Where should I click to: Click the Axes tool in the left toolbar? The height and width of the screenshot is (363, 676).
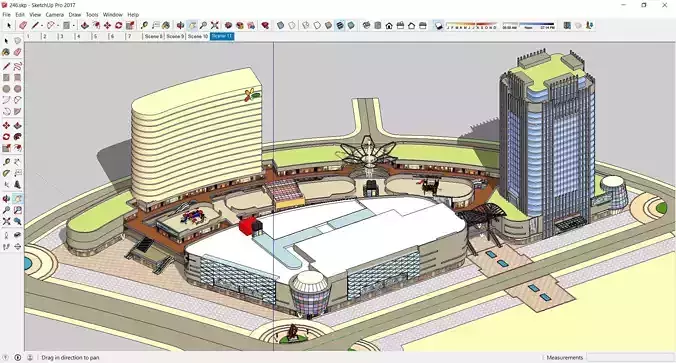pyautogui.click(x=6, y=185)
